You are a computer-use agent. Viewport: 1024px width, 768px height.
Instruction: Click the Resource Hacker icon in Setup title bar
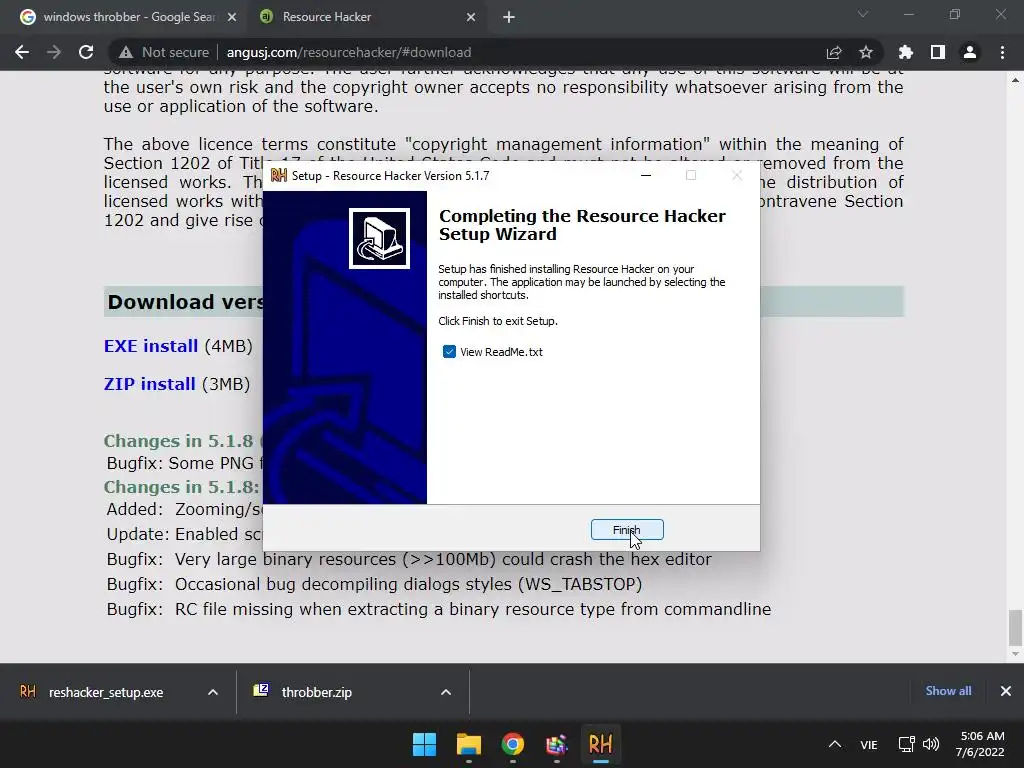[279, 175]
